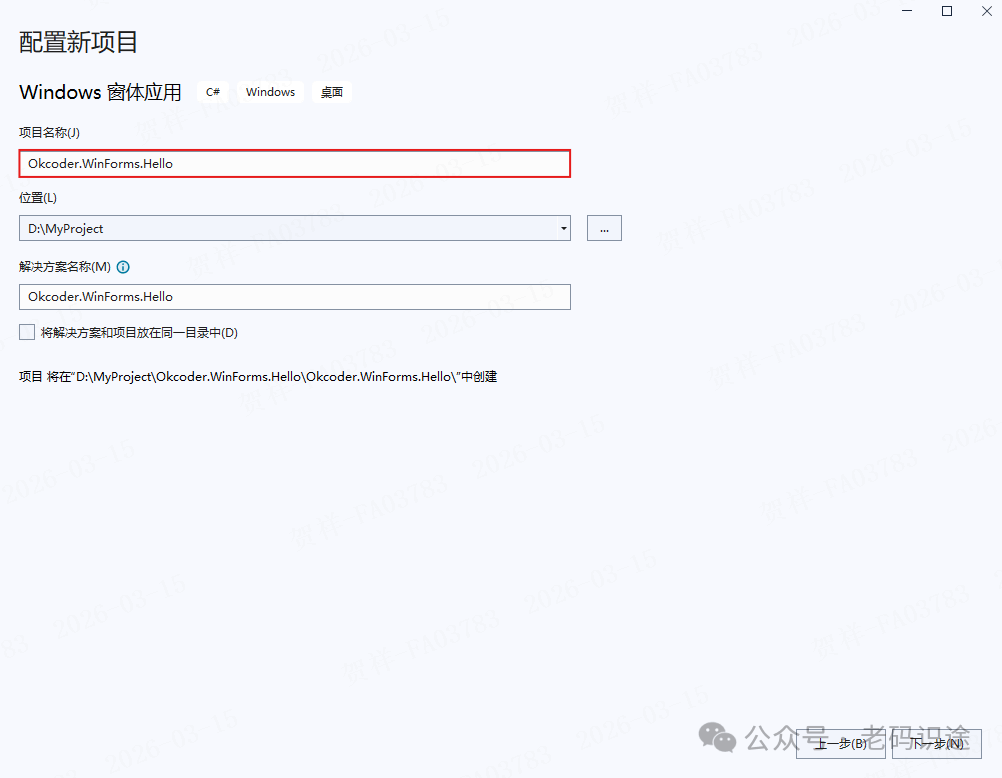Maximize the configure project window
This screenshot has width=1002, height=778.
tap(946, 11)
